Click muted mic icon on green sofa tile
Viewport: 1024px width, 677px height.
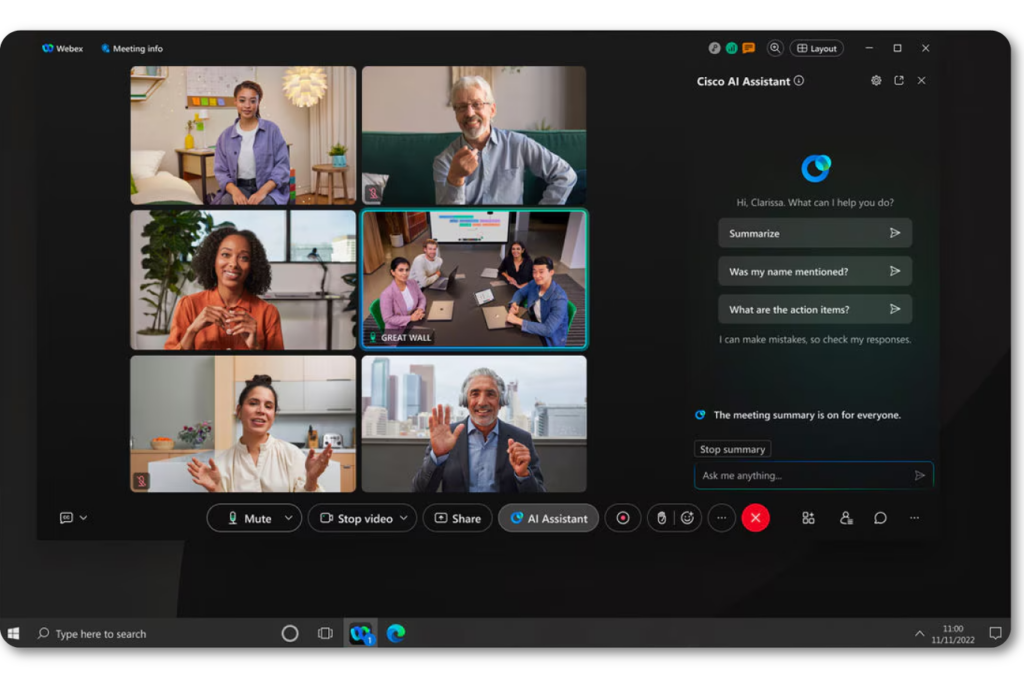[x=373, y=193]
